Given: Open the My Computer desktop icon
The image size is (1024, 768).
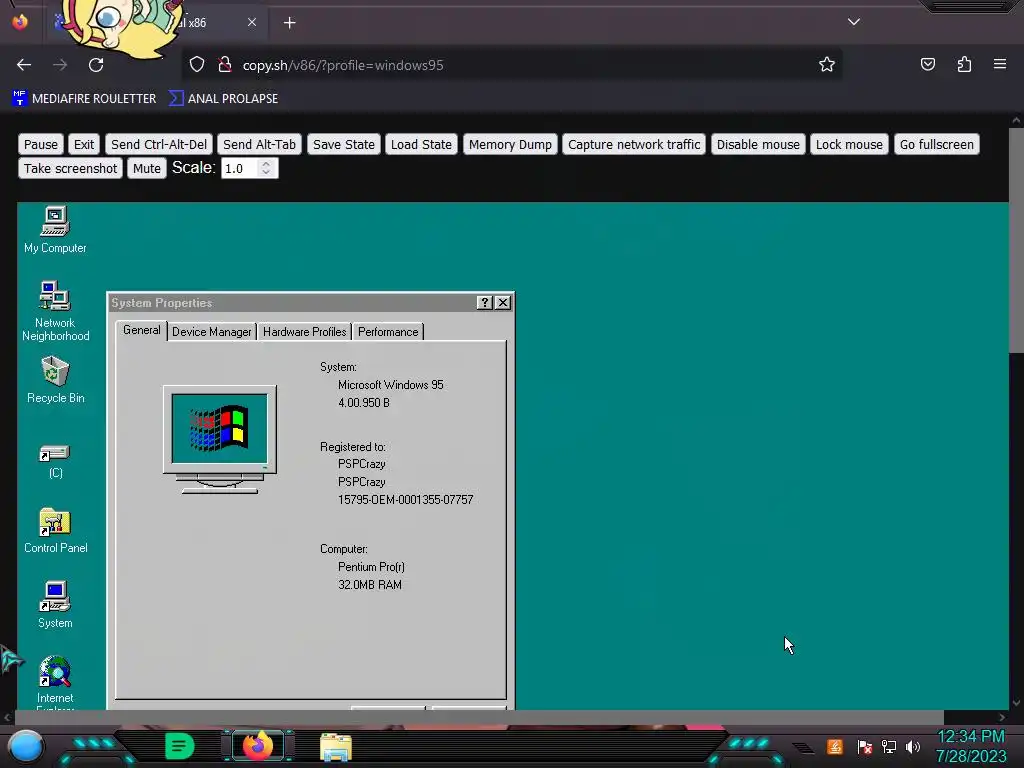Looking at the screenshot, I should tap(55, 229).
